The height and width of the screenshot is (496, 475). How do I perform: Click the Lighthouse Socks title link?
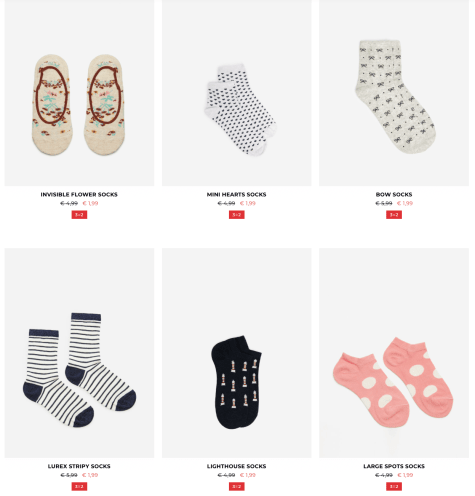coord(237,466)
